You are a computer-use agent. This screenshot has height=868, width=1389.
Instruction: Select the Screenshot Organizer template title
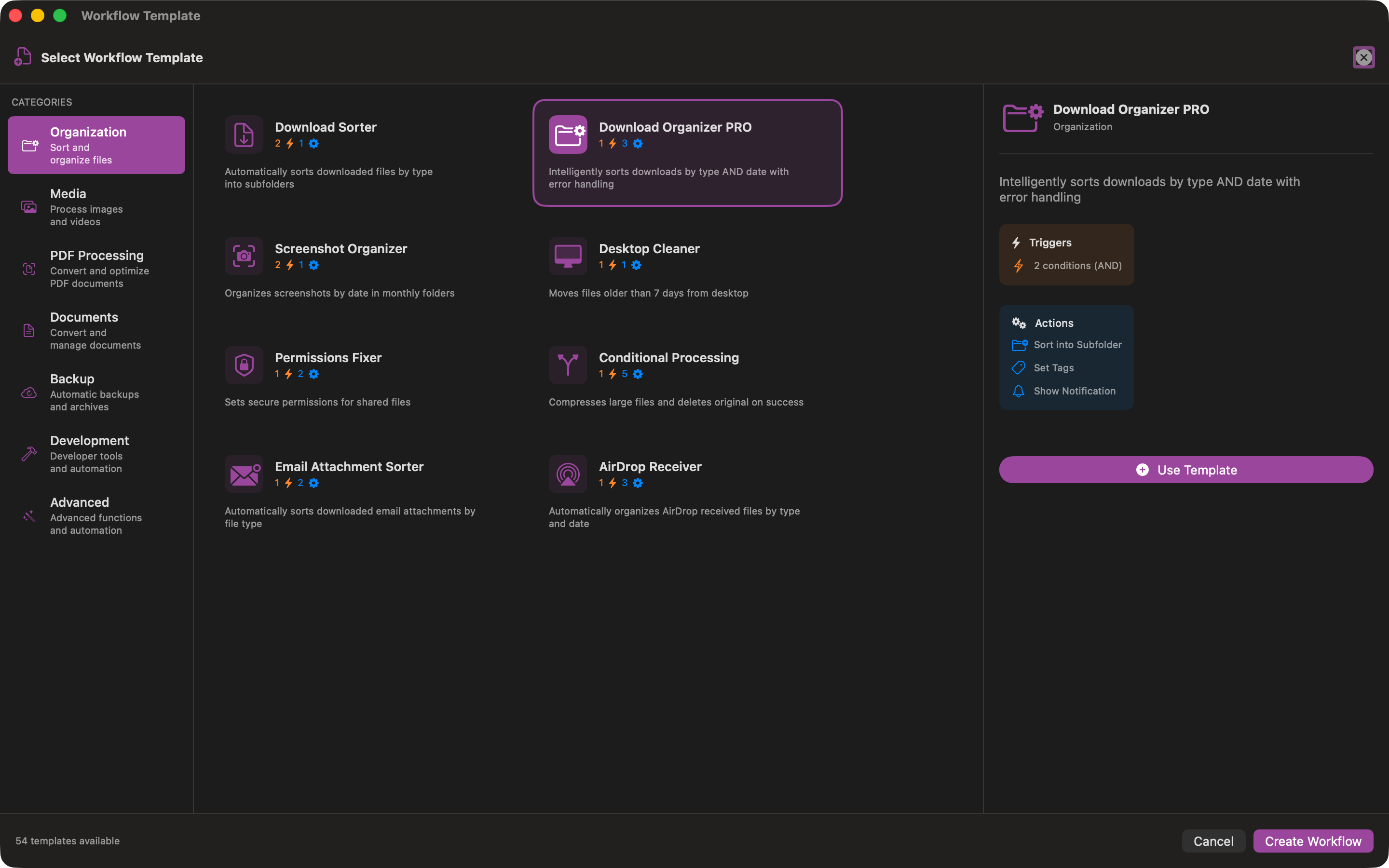341,248
